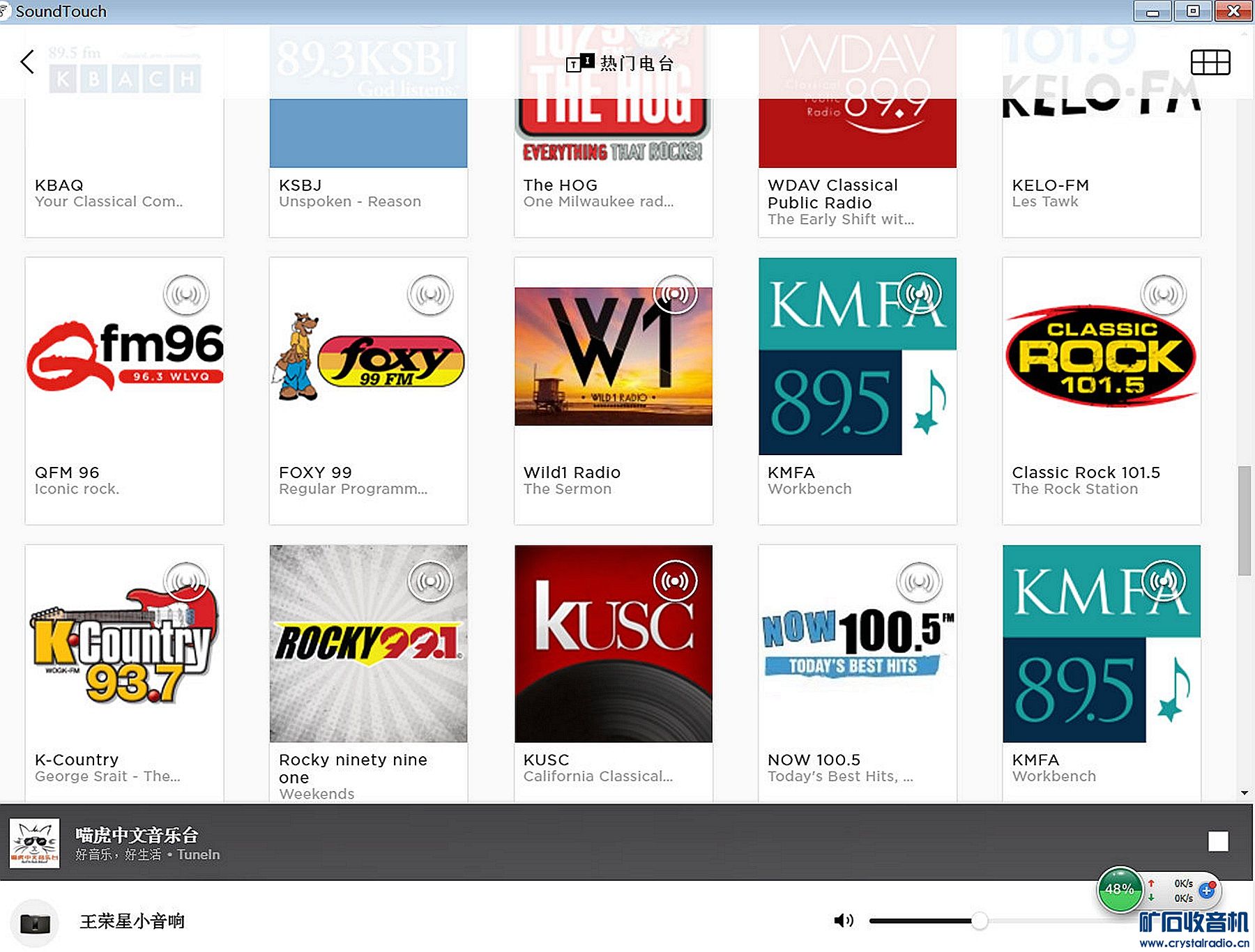
Task: Click the Rocky ninety nine one name
Action: (x=353, y=769)
